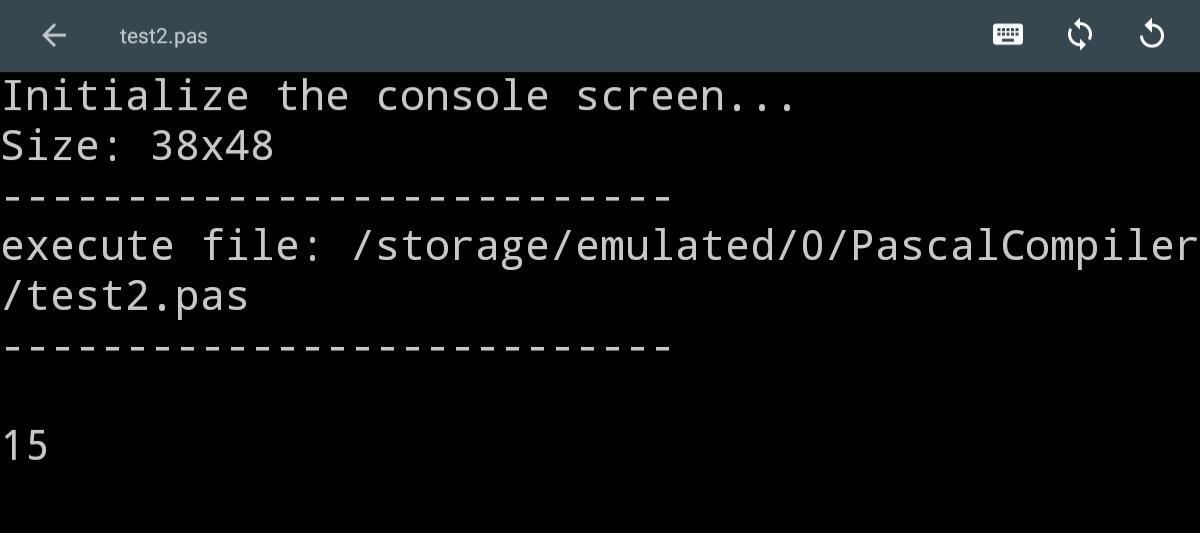
Task: Show the on-screen keyboard icon
Action: click(x=1007, y=35)
